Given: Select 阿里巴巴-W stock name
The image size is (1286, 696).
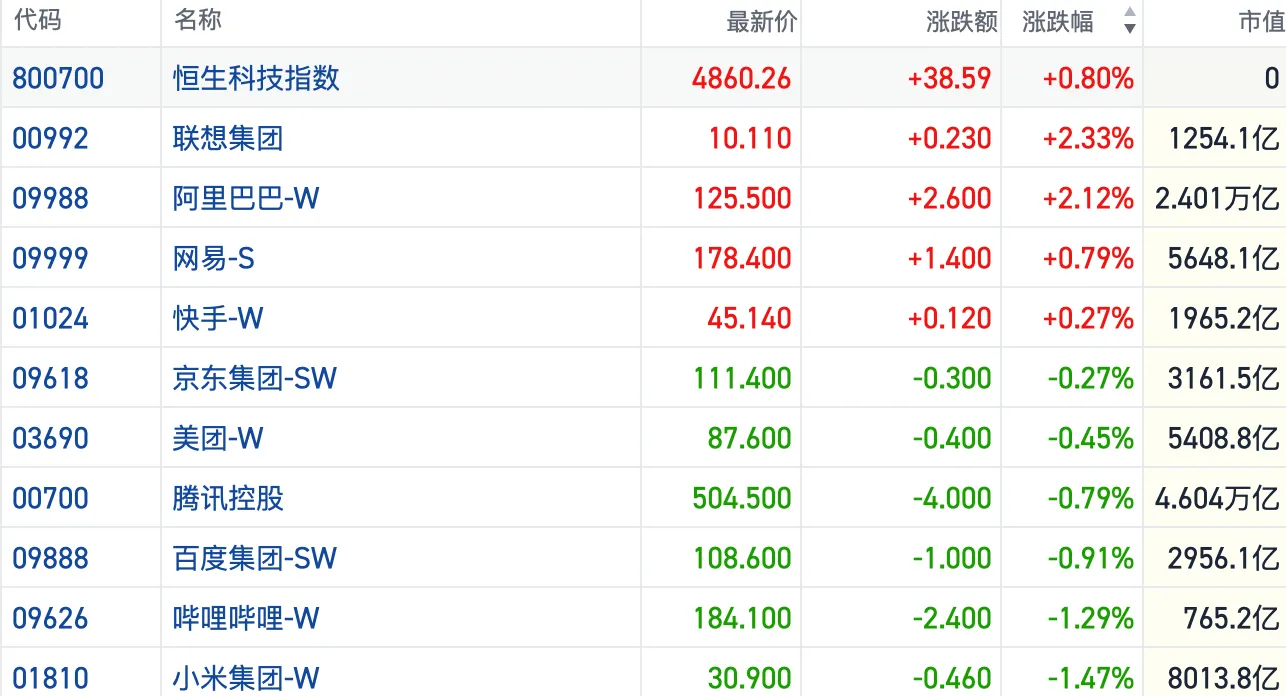Looking at the screenshot, I should coord(245,198).
